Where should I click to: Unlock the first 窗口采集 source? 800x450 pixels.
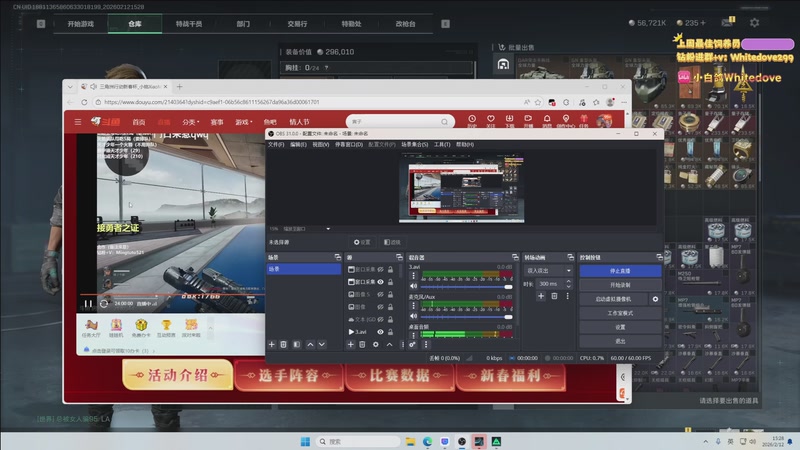[x=390, y=269]
